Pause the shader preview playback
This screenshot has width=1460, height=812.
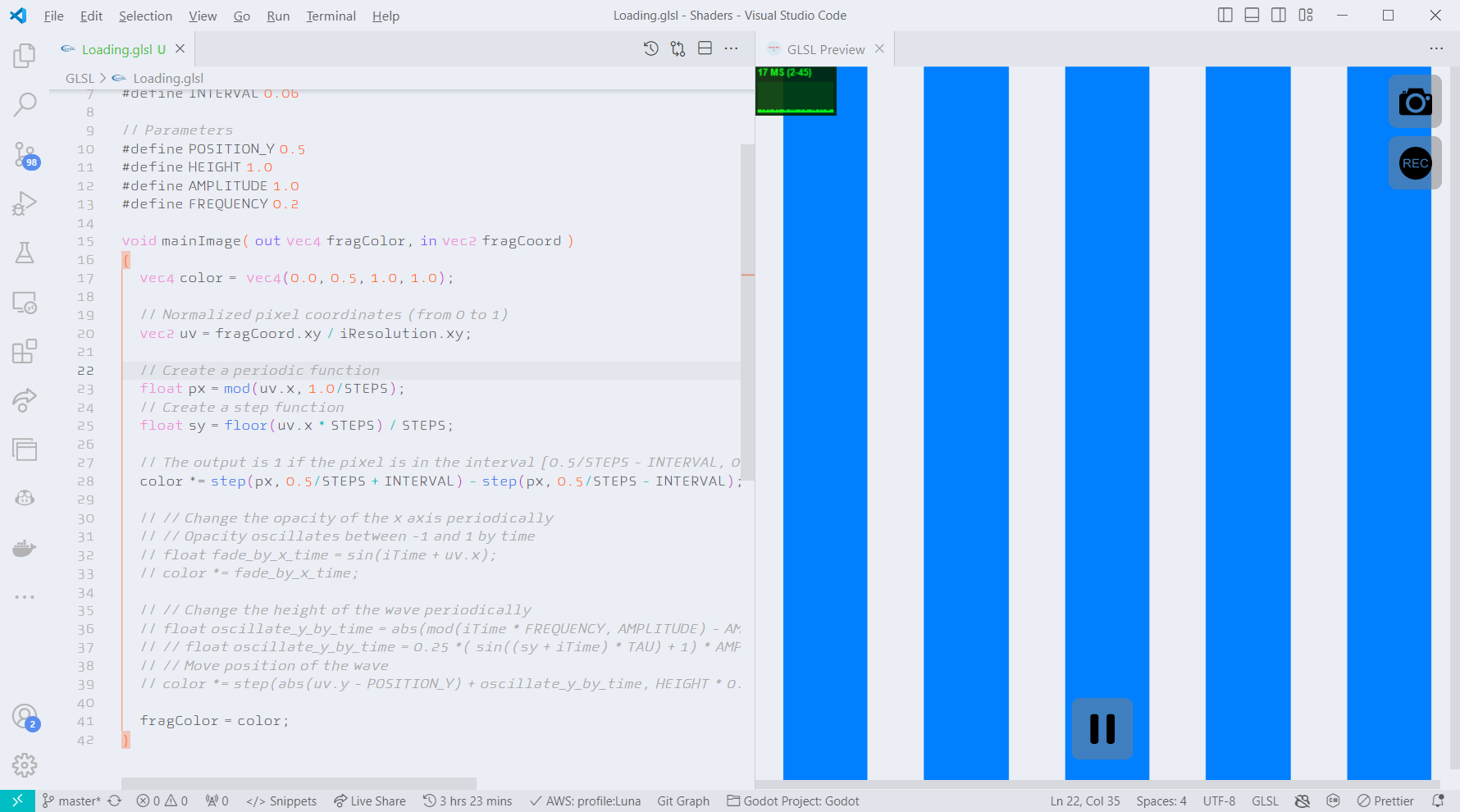click(x=1102, y=728)
